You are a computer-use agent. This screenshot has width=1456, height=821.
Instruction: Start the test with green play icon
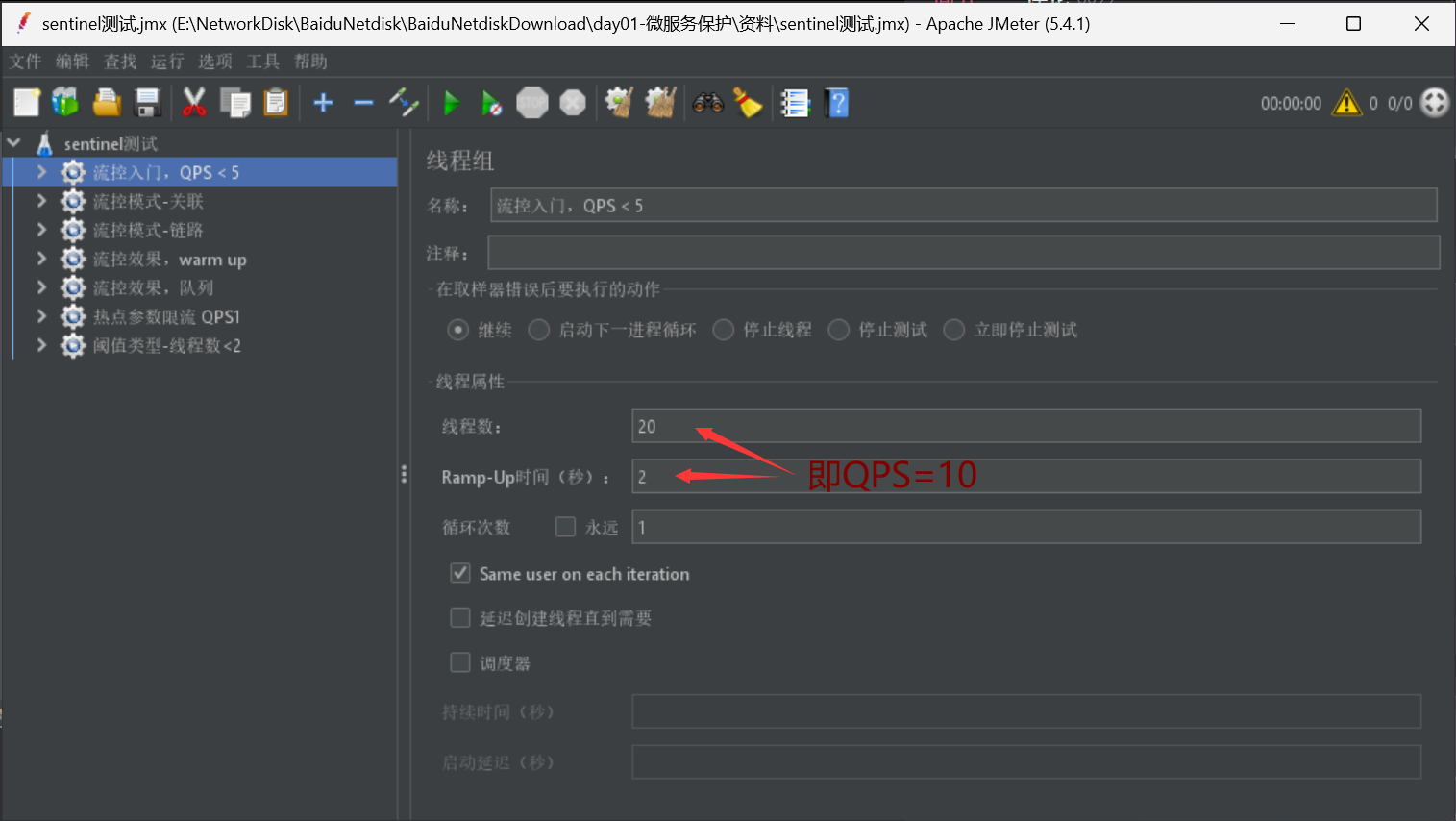451,102
